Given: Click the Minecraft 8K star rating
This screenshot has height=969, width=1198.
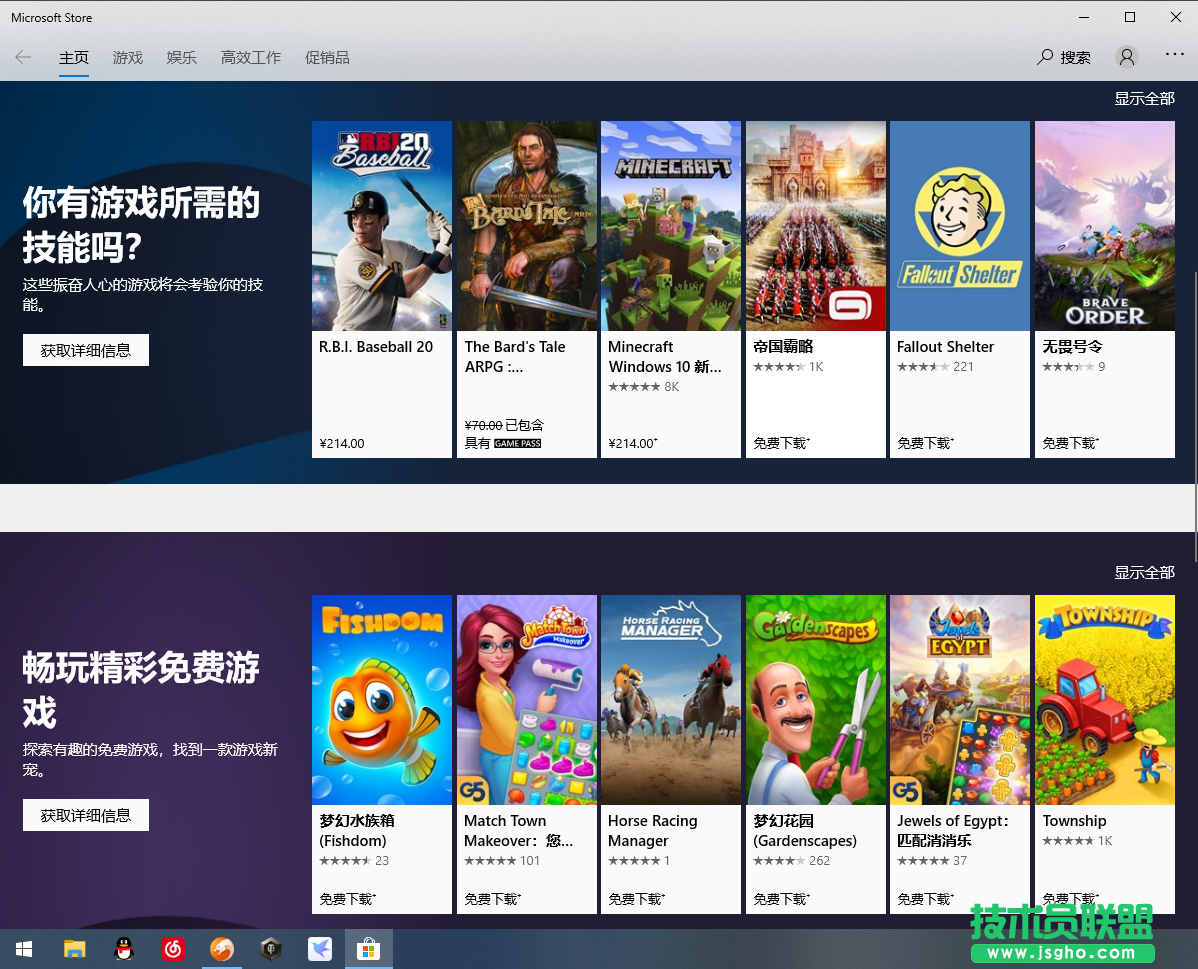Looking at the screenshot, I should click(643, 387).
